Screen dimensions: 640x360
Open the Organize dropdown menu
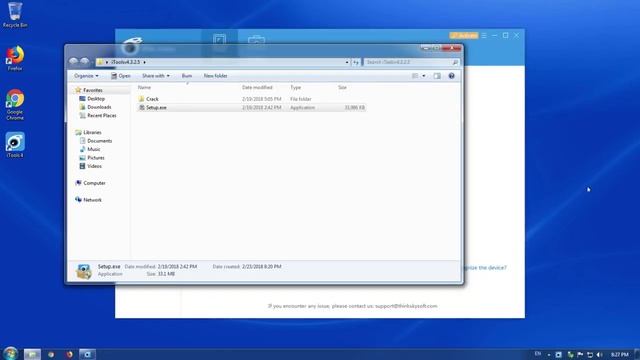pos(86,76)
